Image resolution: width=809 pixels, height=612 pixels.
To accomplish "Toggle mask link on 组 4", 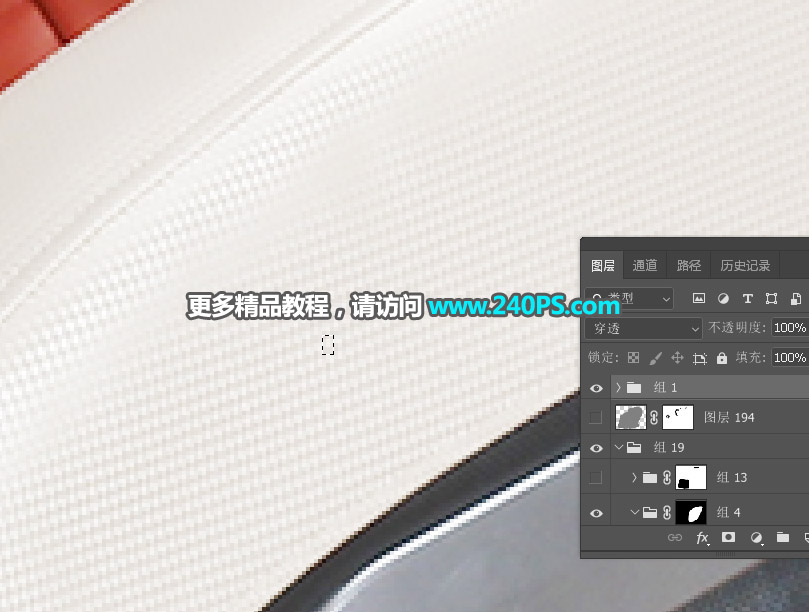I will click(667, 512).
